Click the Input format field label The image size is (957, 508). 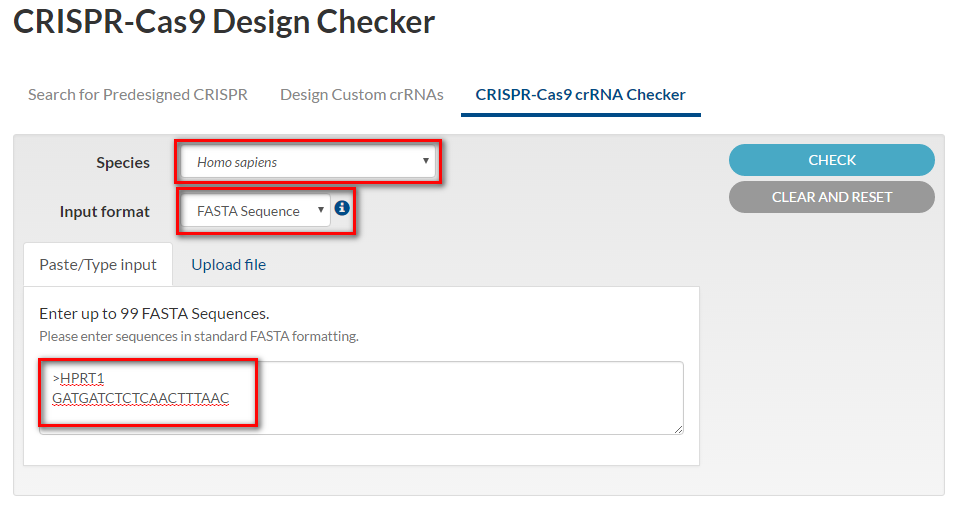coord(104,211)
